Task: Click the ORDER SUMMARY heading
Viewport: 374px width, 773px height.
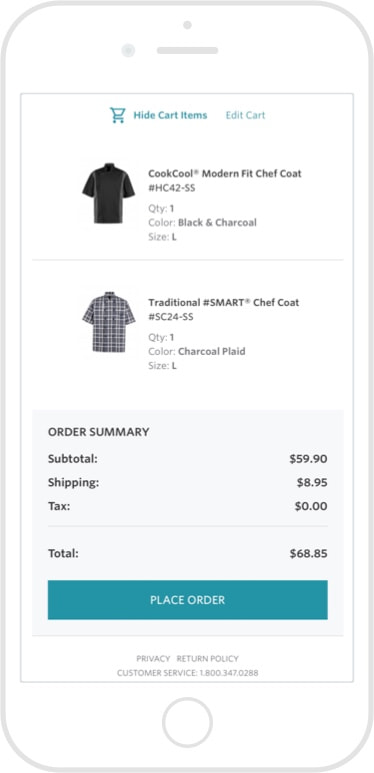Action: [x=99, y=432]
